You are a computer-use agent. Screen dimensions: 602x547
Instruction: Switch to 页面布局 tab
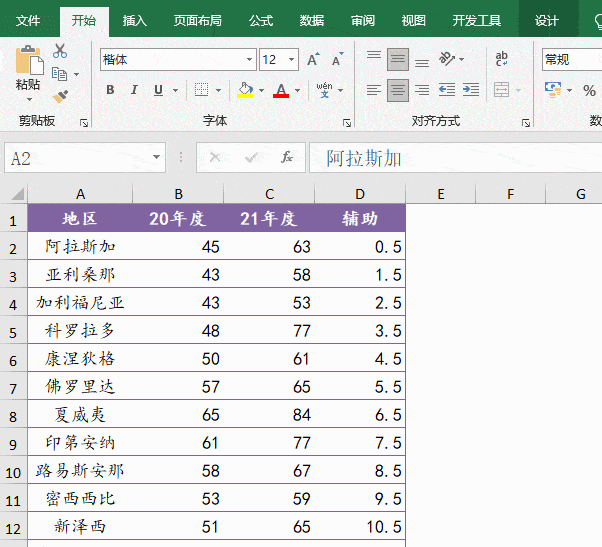(197, 20)
